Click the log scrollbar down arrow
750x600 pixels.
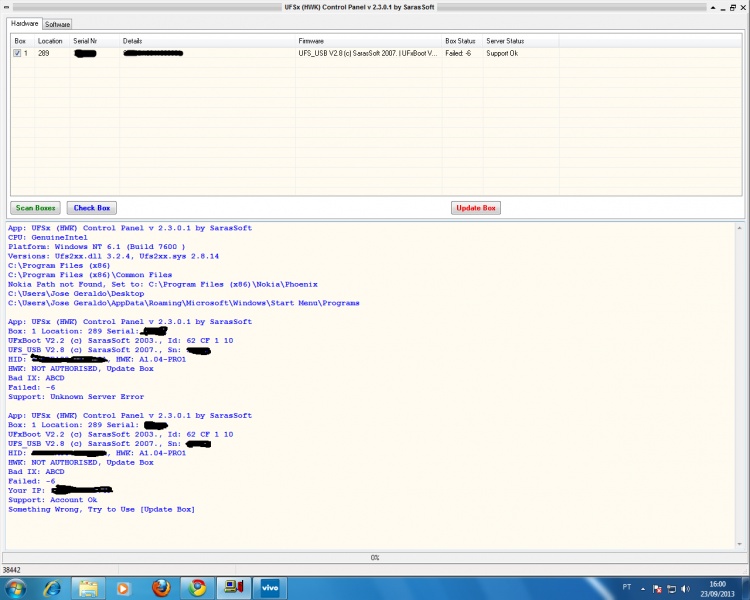point(739,544)
